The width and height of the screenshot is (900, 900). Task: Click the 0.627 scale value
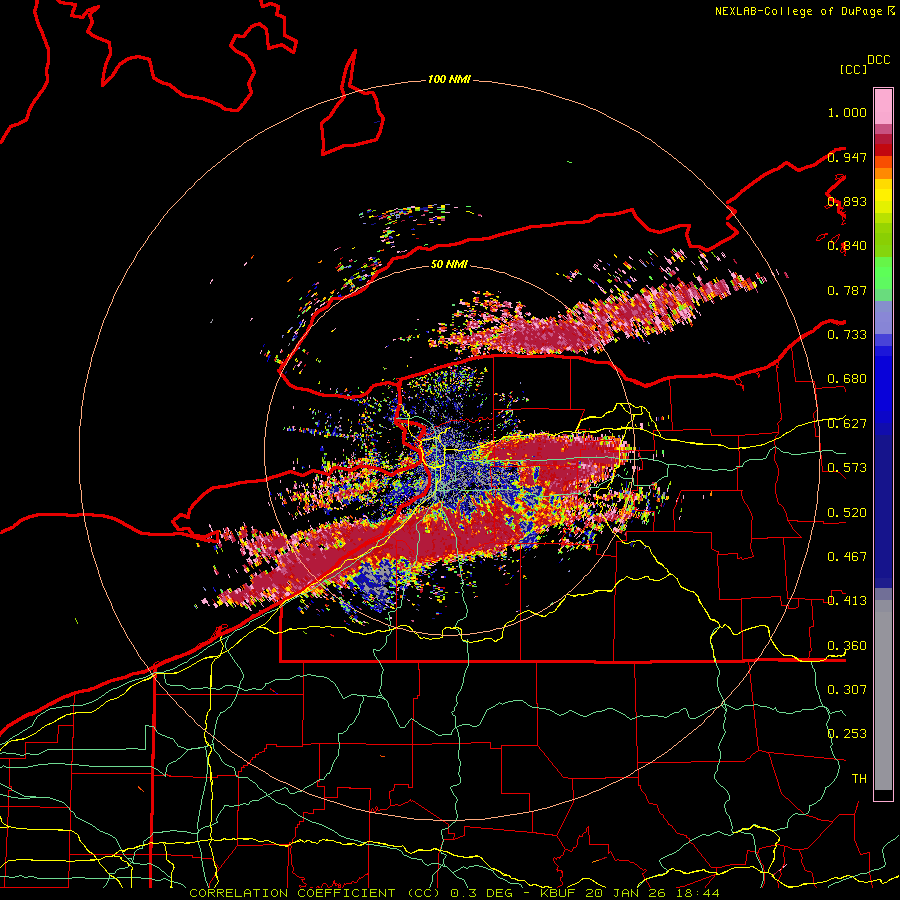coord(847,424)
